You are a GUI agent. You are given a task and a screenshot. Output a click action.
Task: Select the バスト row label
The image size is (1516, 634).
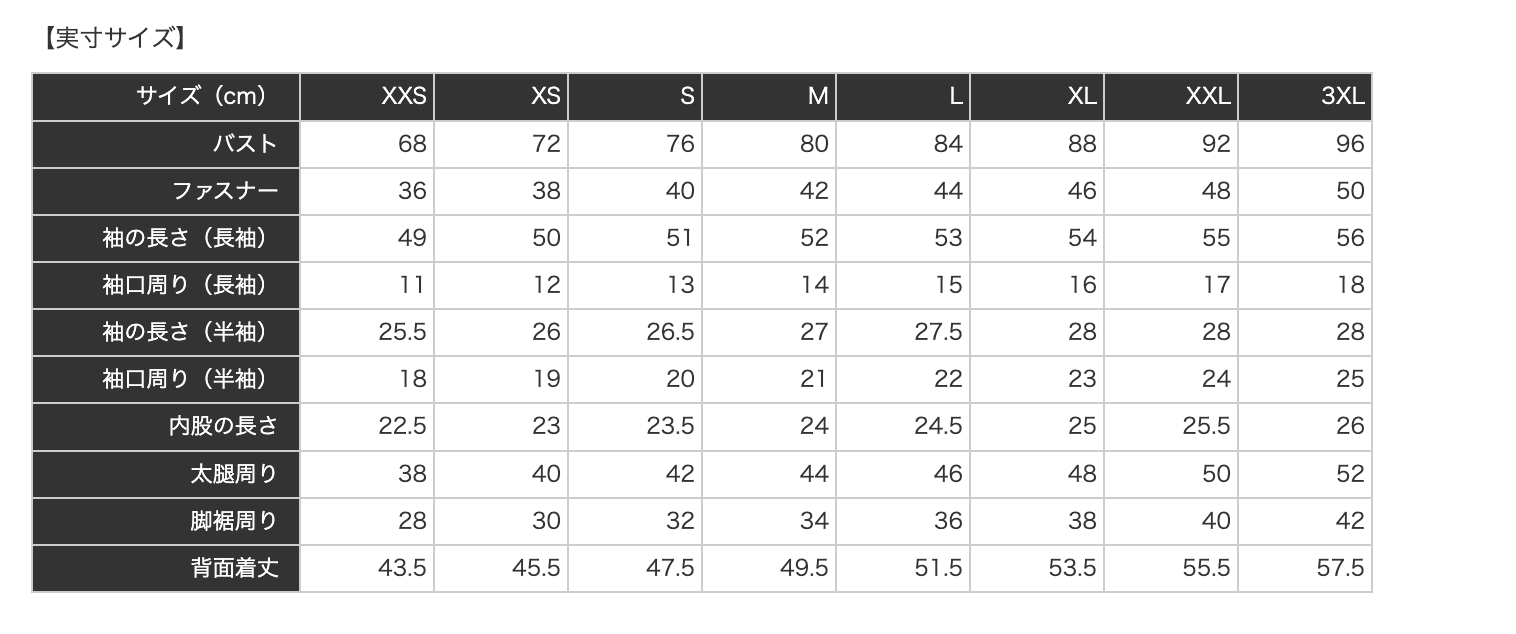(245, 144)
